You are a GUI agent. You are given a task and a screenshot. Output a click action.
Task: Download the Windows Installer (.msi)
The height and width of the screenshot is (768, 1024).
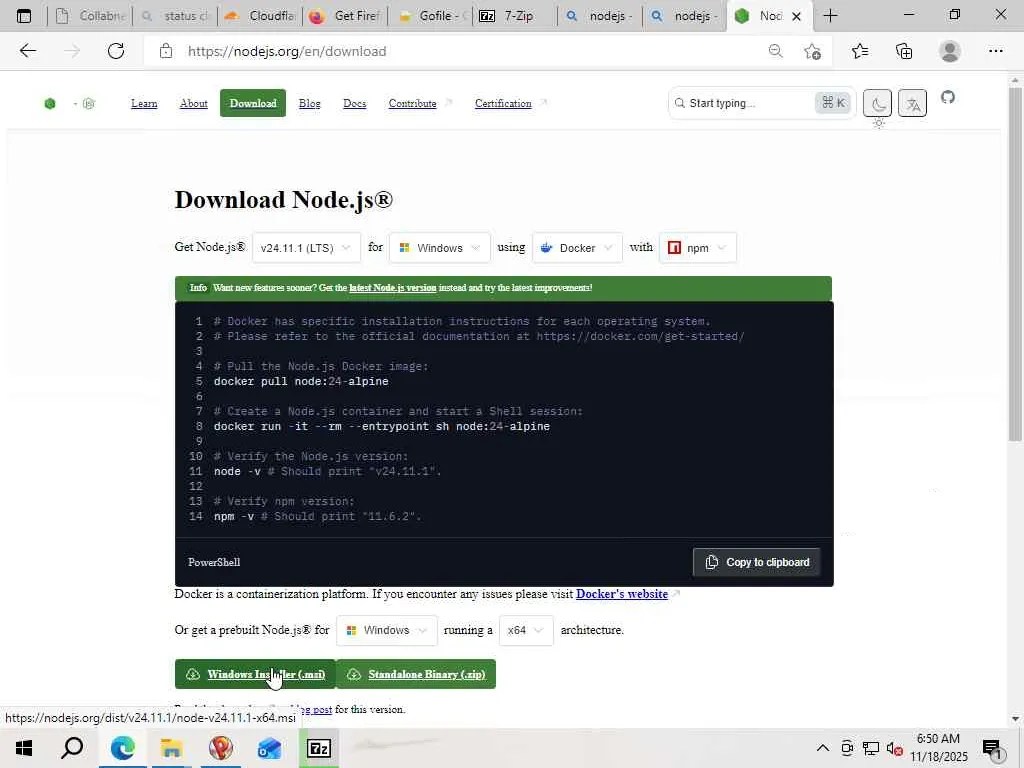pyautogui.click(x=255, y=674)
